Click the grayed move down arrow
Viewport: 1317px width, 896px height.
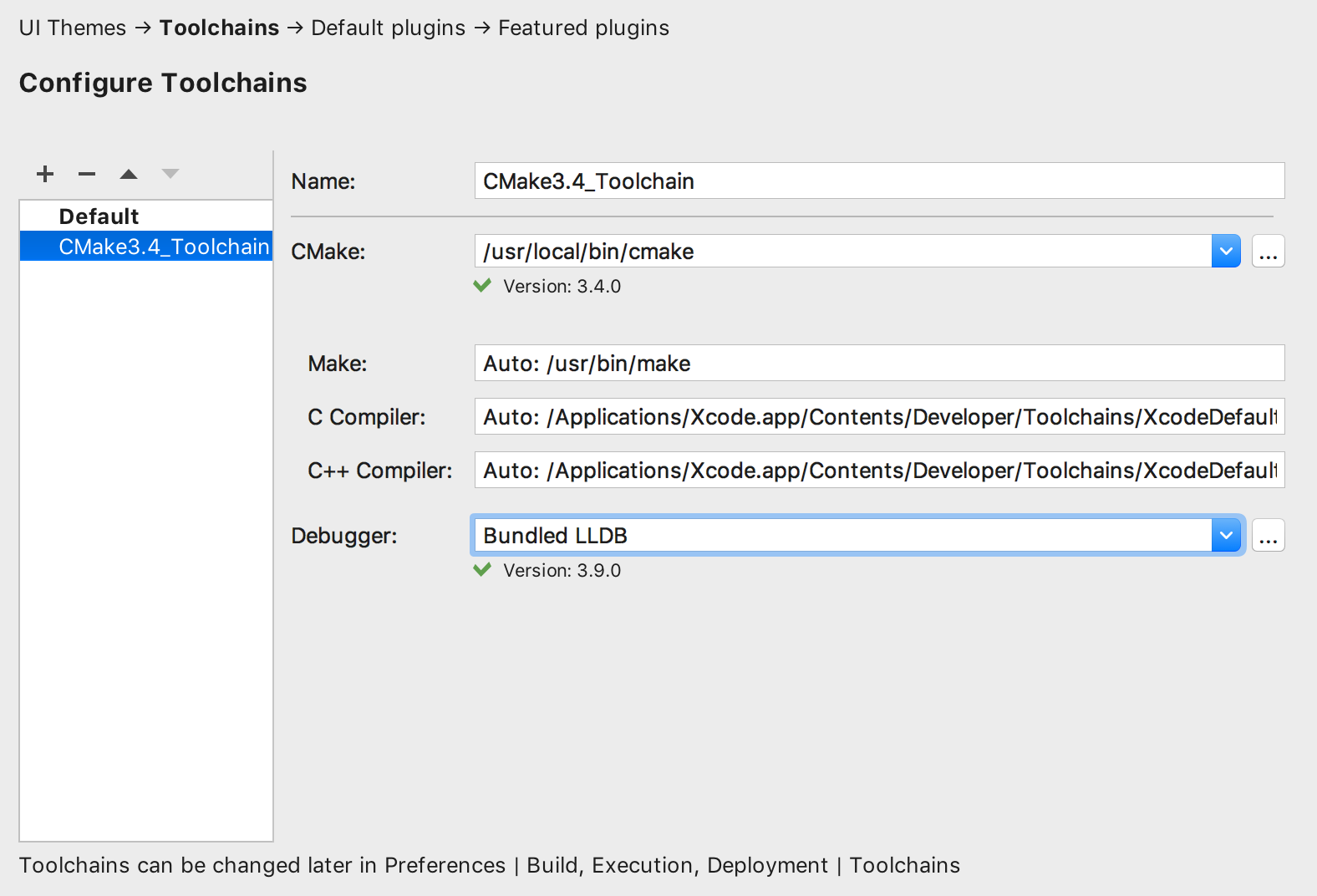[x=170, y=174]
